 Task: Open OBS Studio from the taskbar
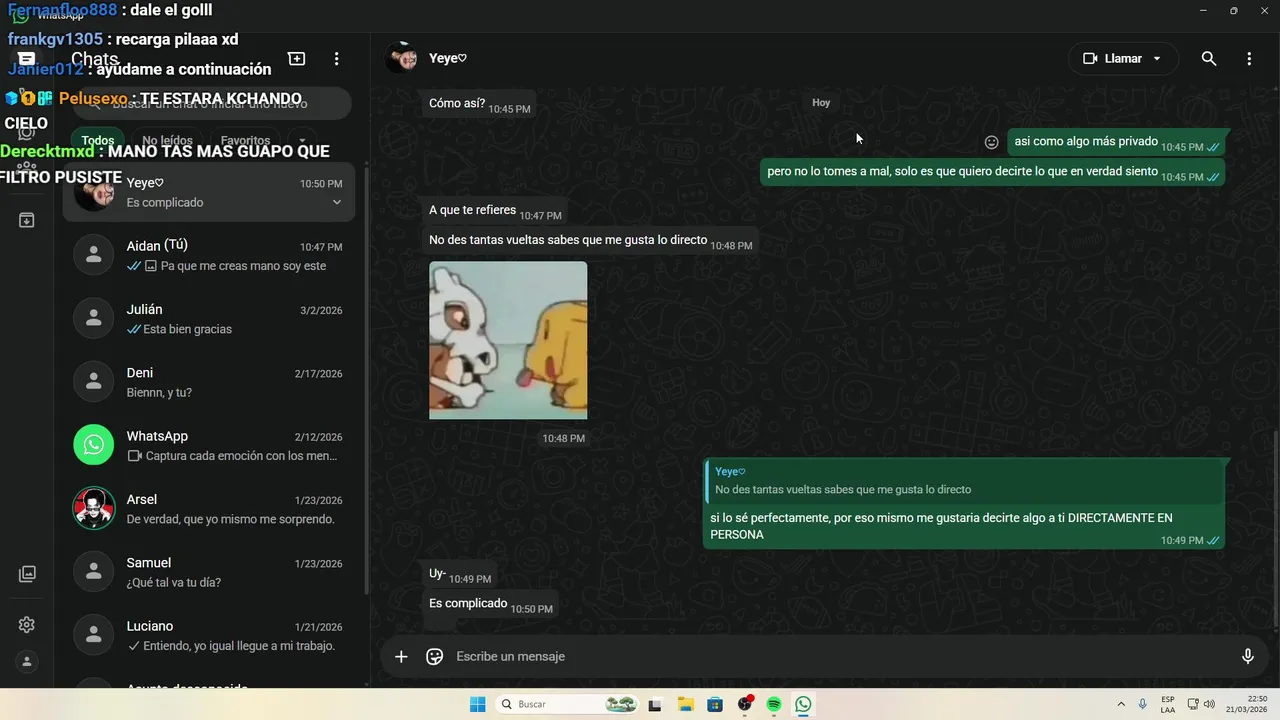pyautogui.click(x=745, y=705)
